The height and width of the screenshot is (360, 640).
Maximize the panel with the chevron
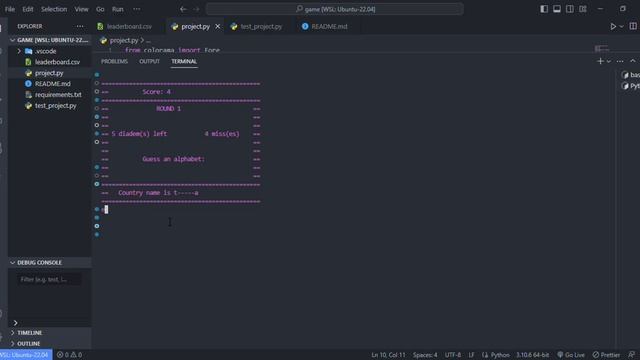(633, 61)
